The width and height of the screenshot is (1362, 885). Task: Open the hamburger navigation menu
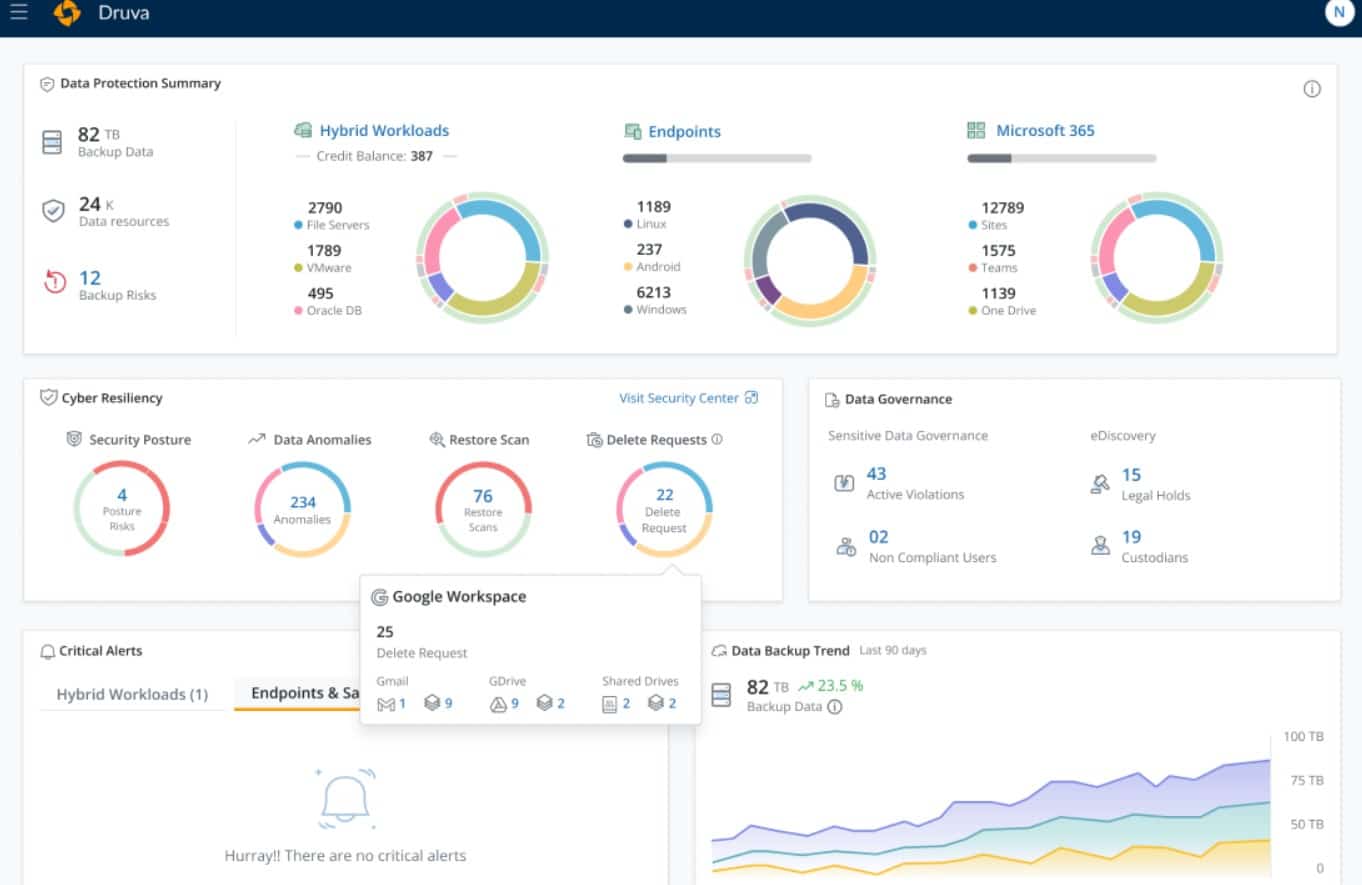20,13
